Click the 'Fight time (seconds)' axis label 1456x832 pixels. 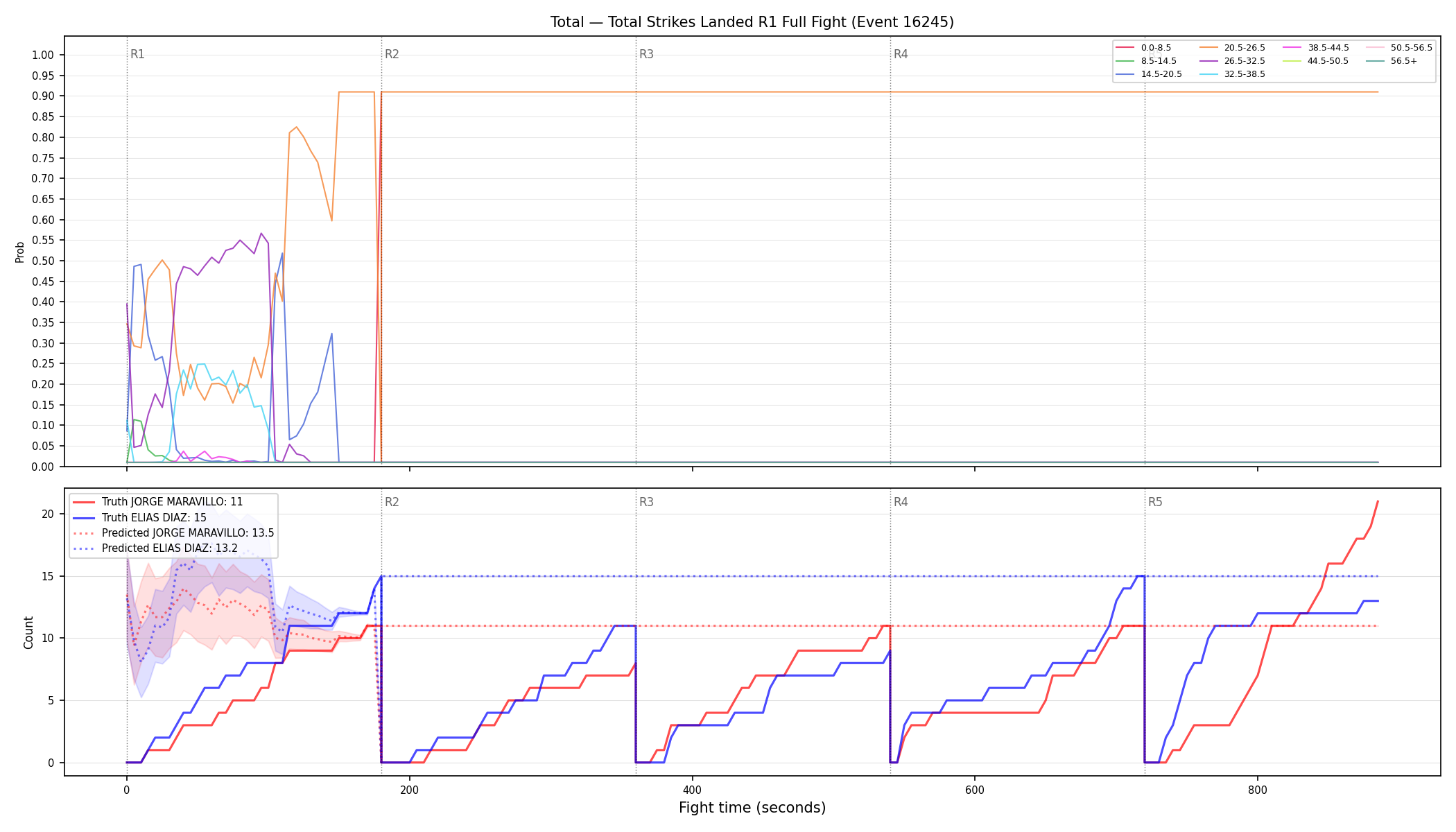tap(752, 808)
